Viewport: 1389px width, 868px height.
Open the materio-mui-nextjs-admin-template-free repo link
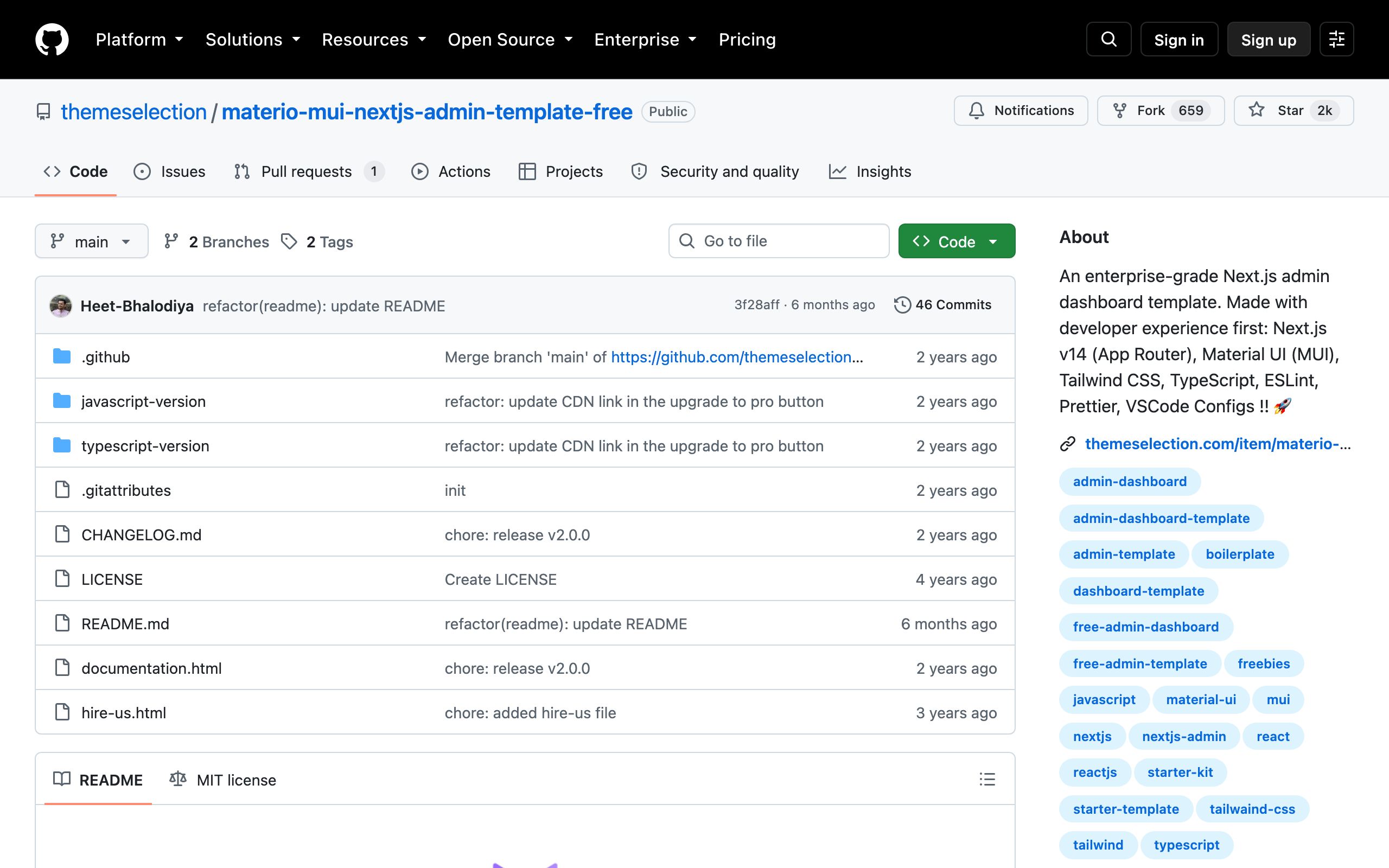click(427, 111)
